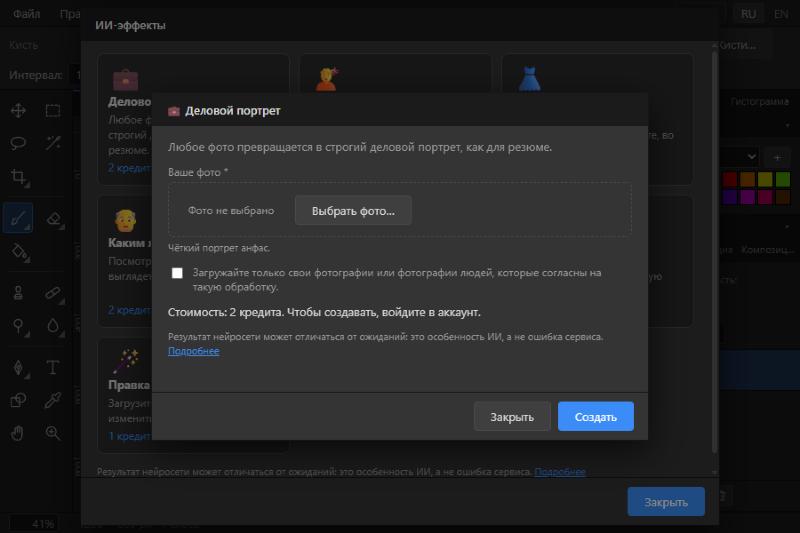
Task: Click the 41% zoom field
Action: pyautogui.click(x=34, y=524)
